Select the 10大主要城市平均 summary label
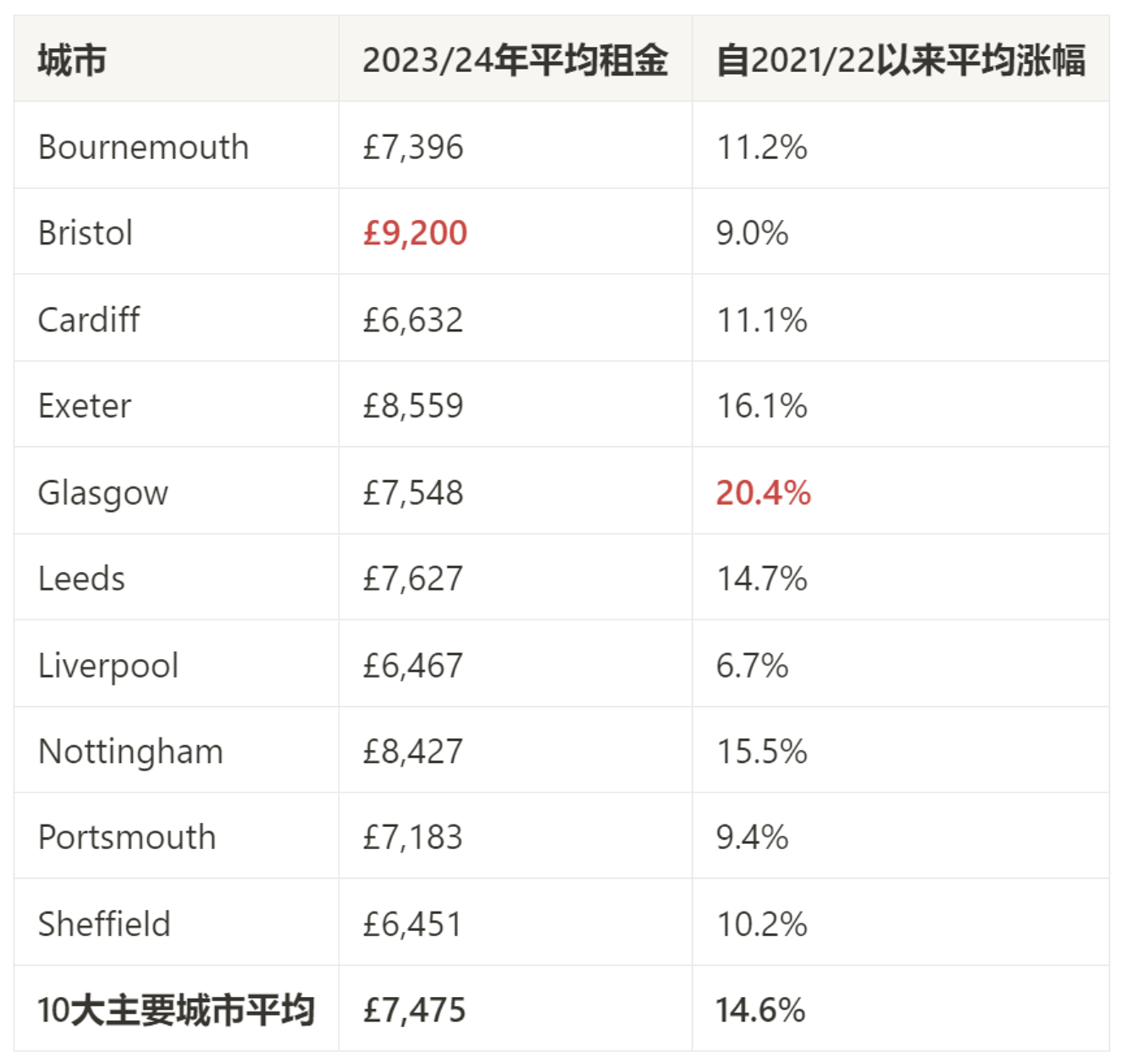 pyautogui.click(x=176, y=1010)
